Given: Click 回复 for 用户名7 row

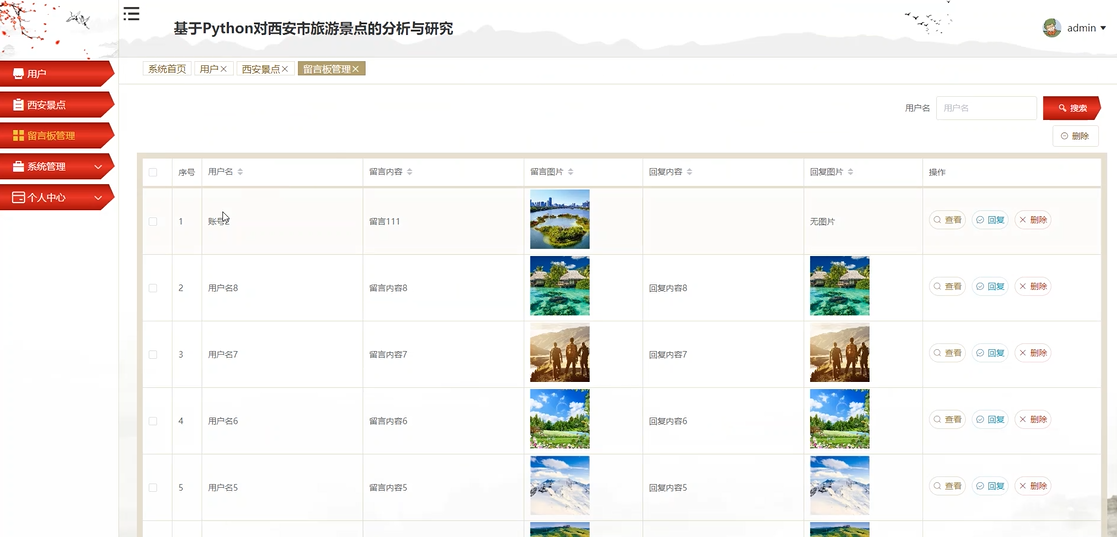Looking at the screenshot, I should coord(990,353).
